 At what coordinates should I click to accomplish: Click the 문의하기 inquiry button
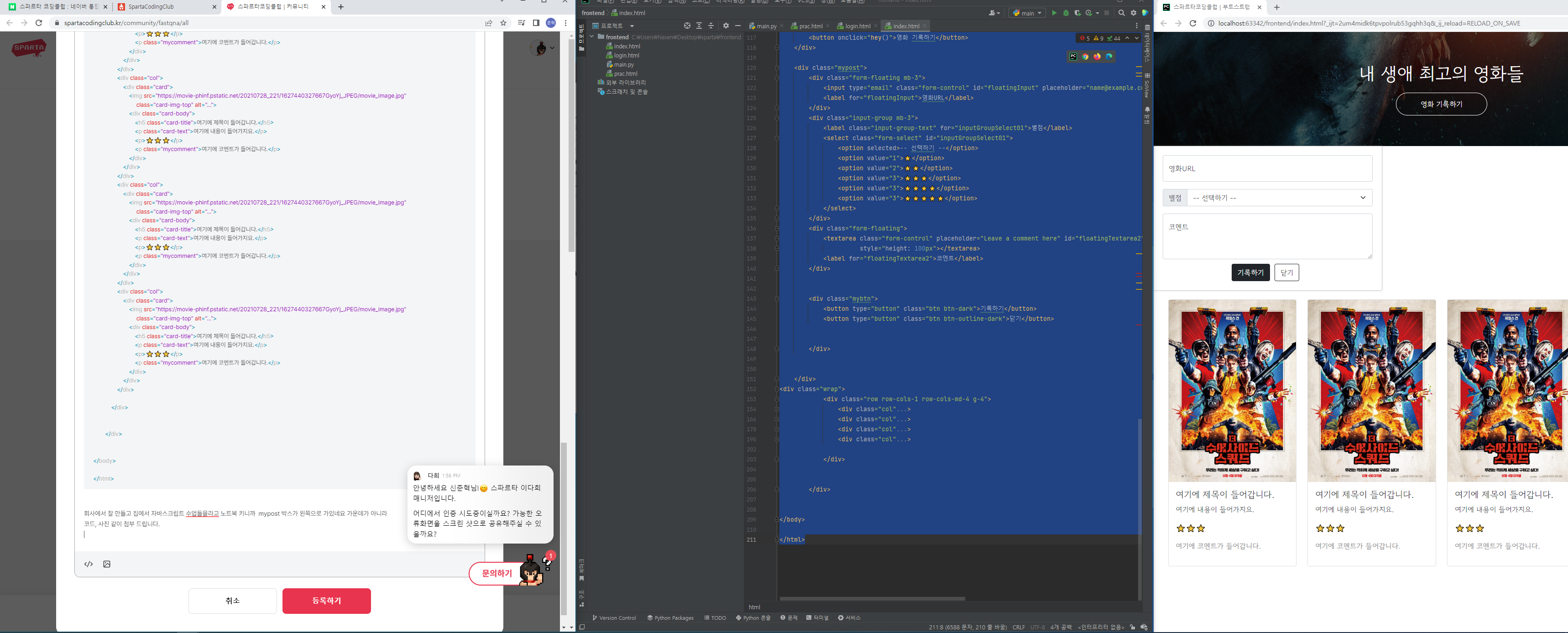pyautogui.click(x=497, y=573)
